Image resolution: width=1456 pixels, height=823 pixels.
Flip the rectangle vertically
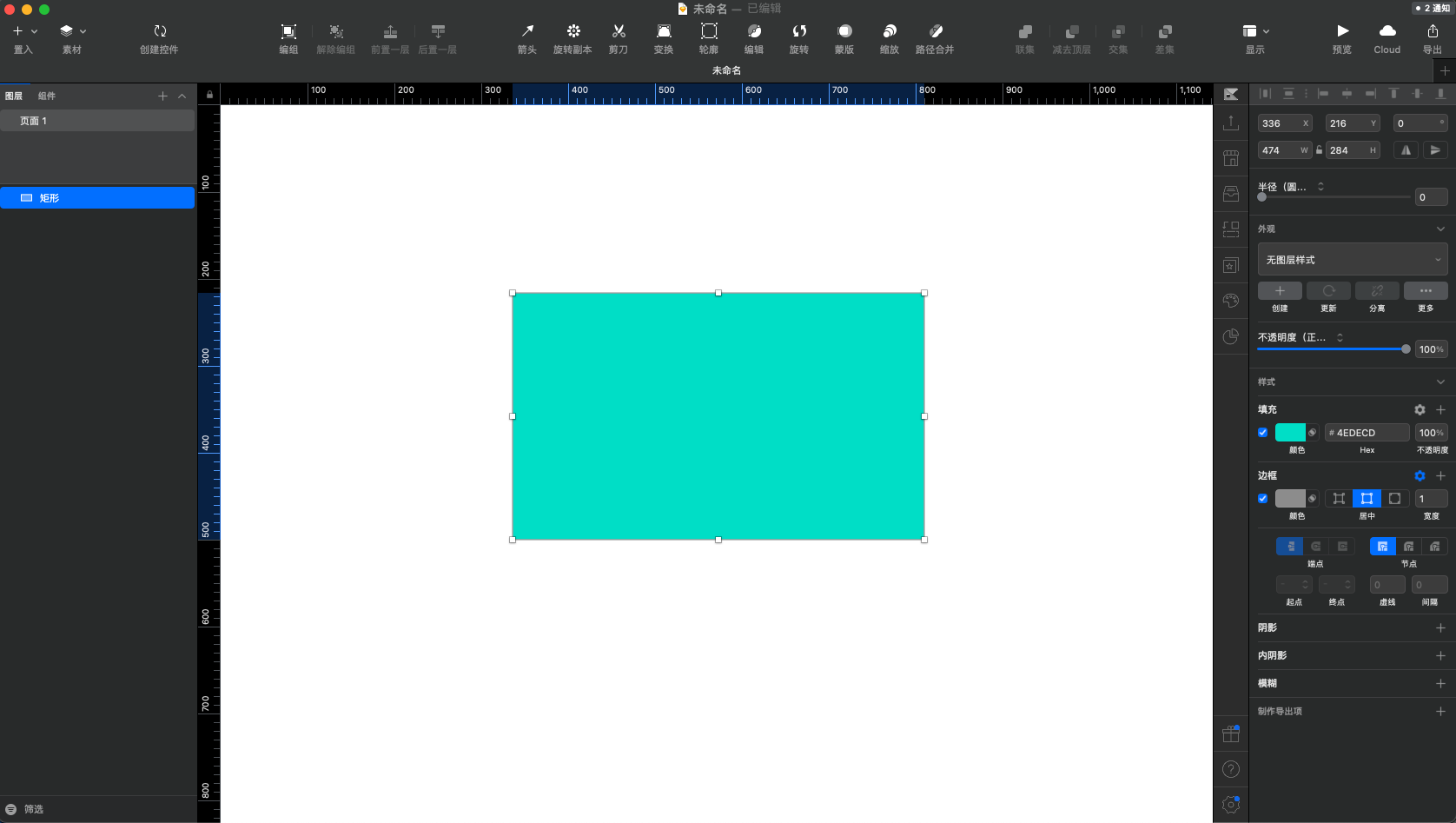1435,150
